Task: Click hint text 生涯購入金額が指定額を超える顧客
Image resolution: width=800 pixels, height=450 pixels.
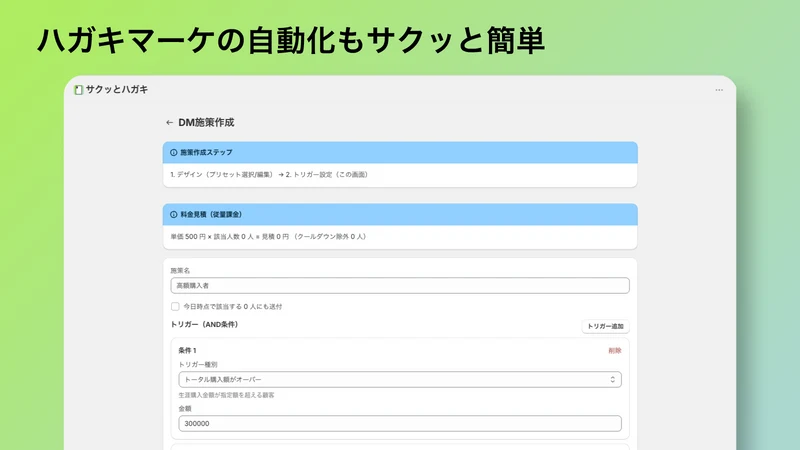Action: click(226, 395)
